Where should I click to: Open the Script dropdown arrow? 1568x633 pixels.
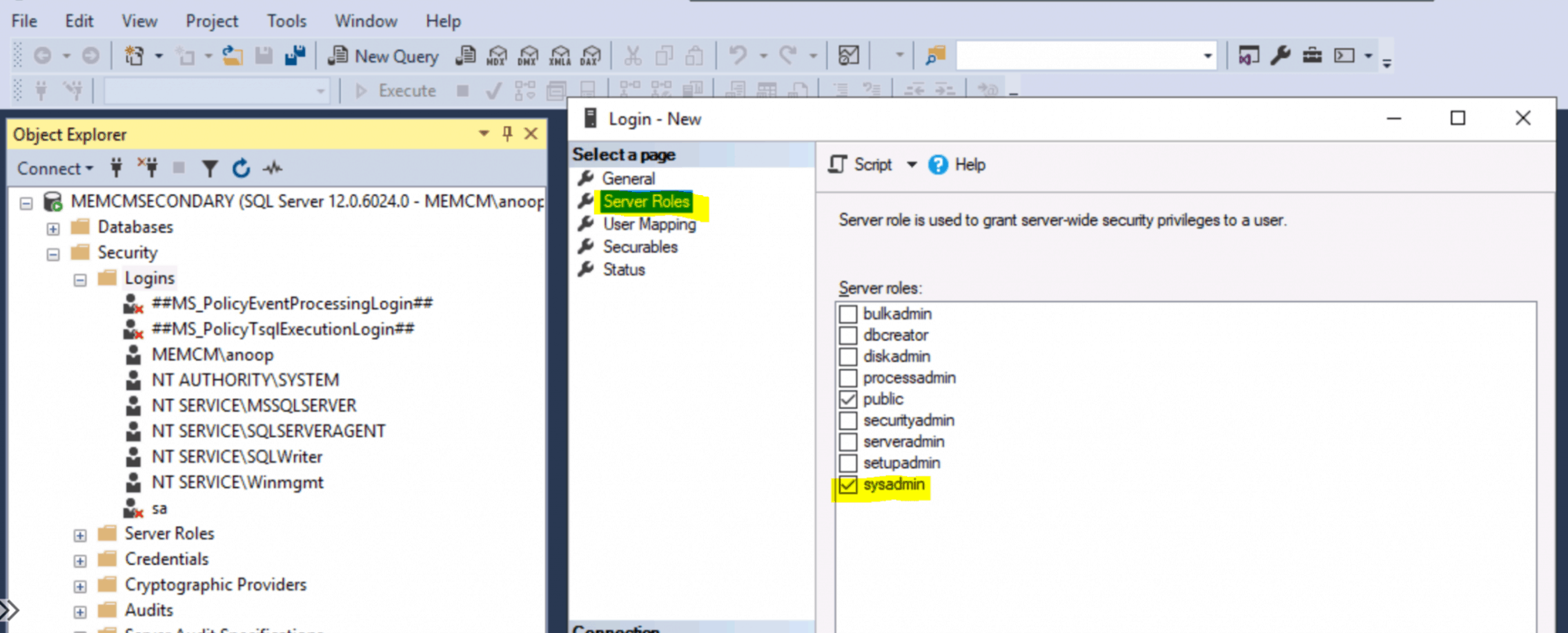click(x=912, y=165)
